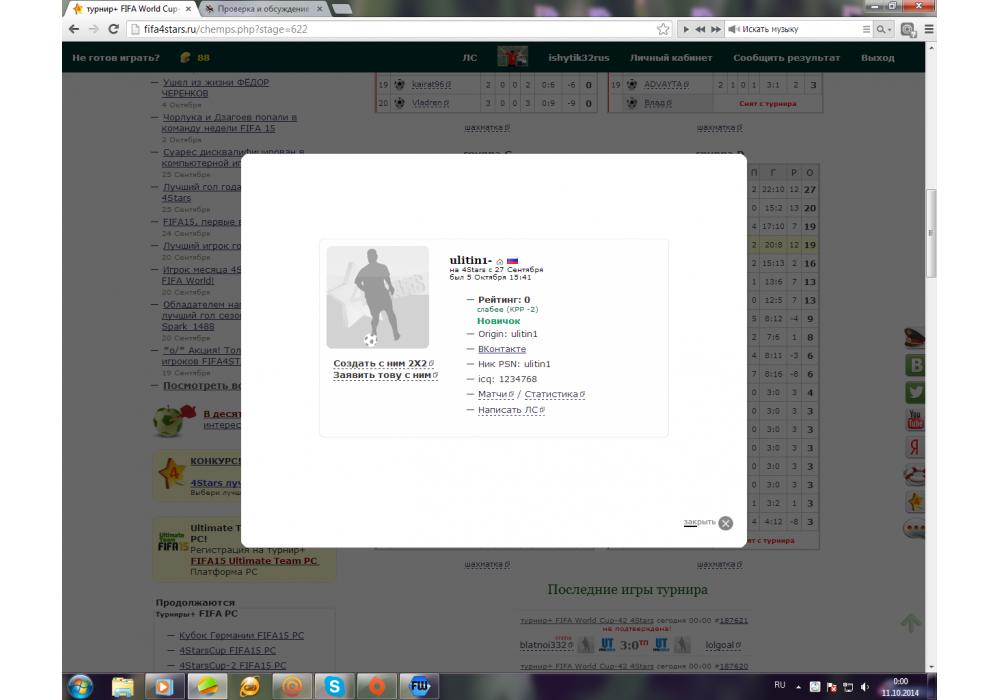The width and height of the screenshot is (1000, 700).
Task: Open the 'Статистика' link in the popup
Action: 554,395
